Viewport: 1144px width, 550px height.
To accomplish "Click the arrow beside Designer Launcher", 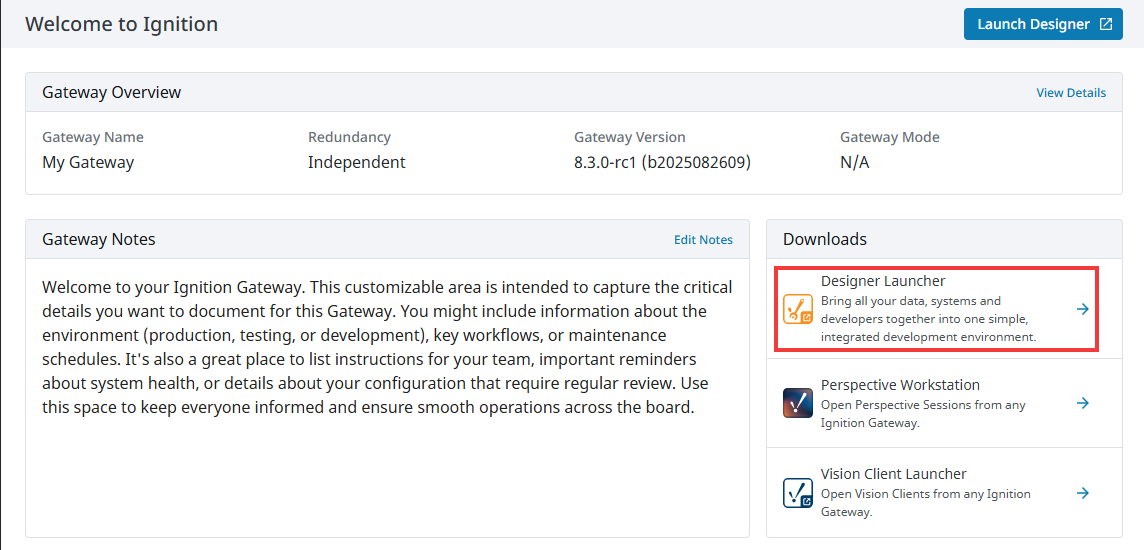I will (1082, 309).
